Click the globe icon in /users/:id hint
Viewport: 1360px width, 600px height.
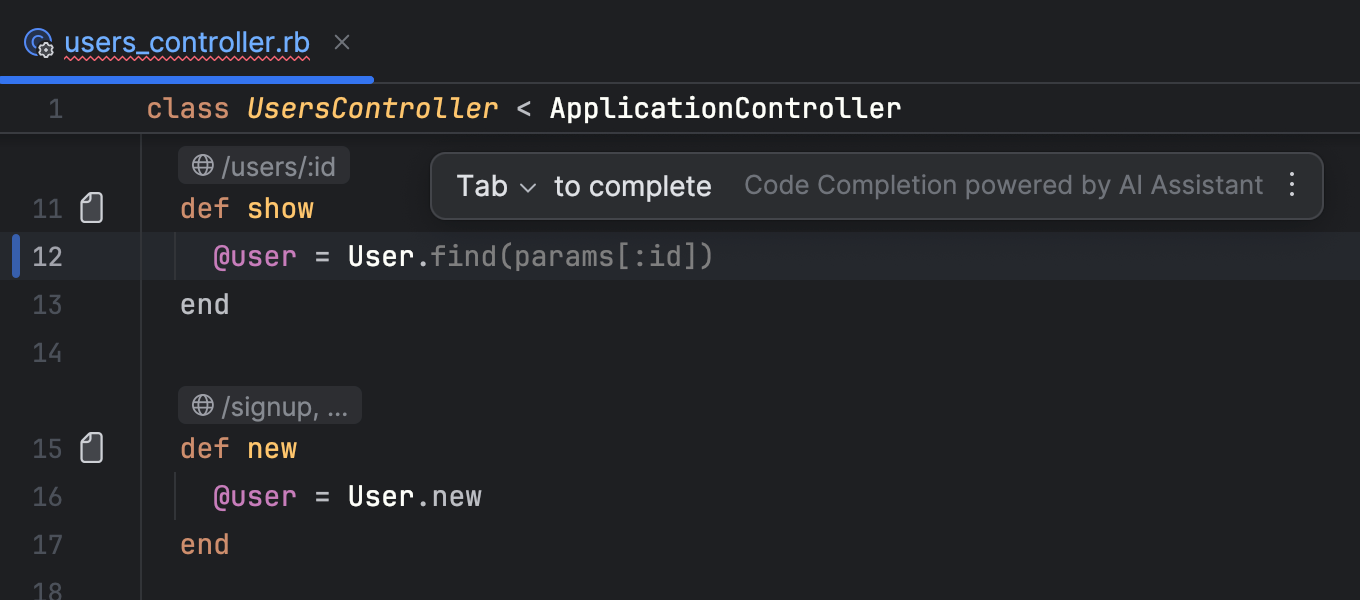point(203,165)
